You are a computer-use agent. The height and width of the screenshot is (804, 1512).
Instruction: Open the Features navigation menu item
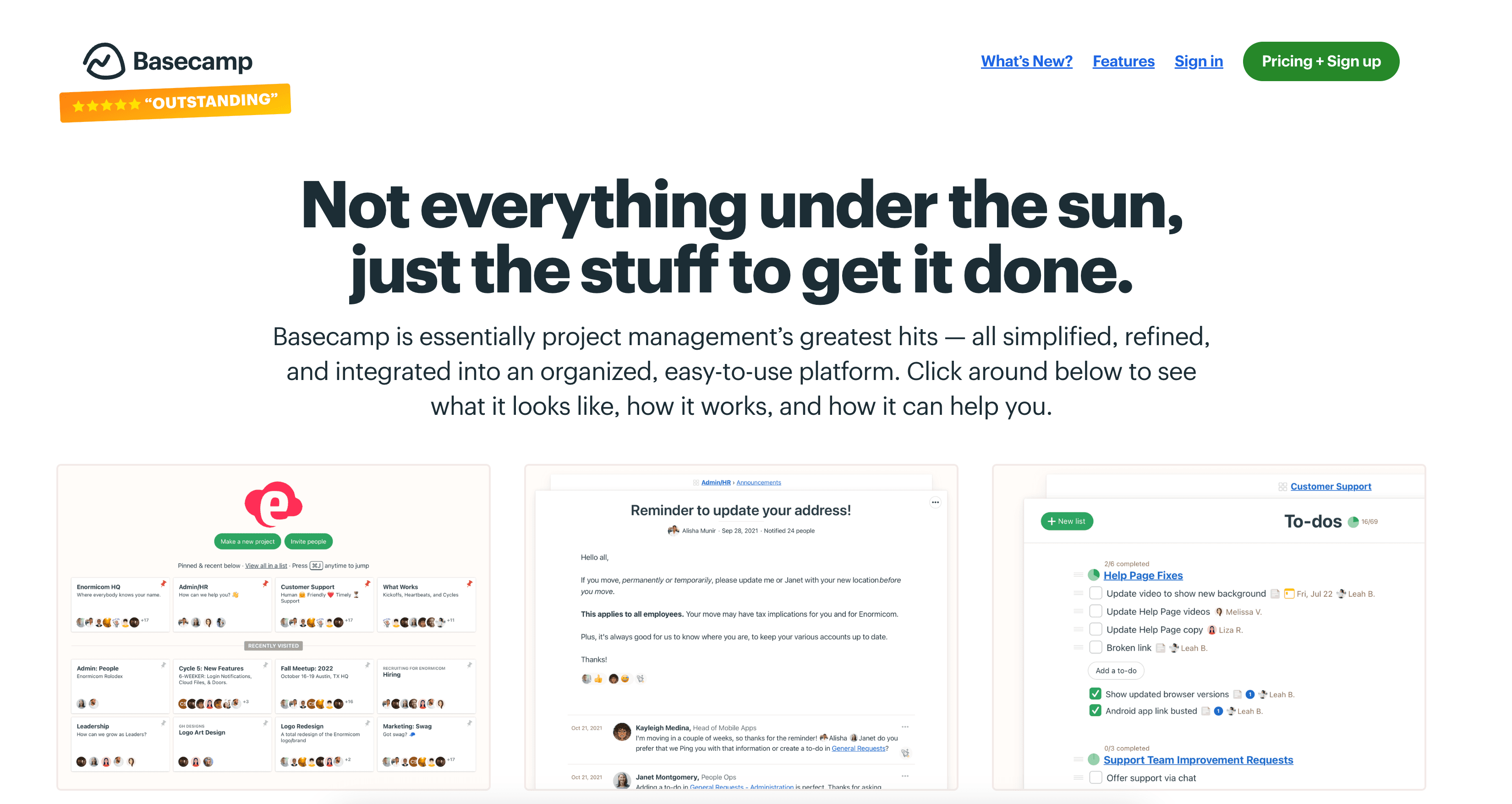point(1123,61)
